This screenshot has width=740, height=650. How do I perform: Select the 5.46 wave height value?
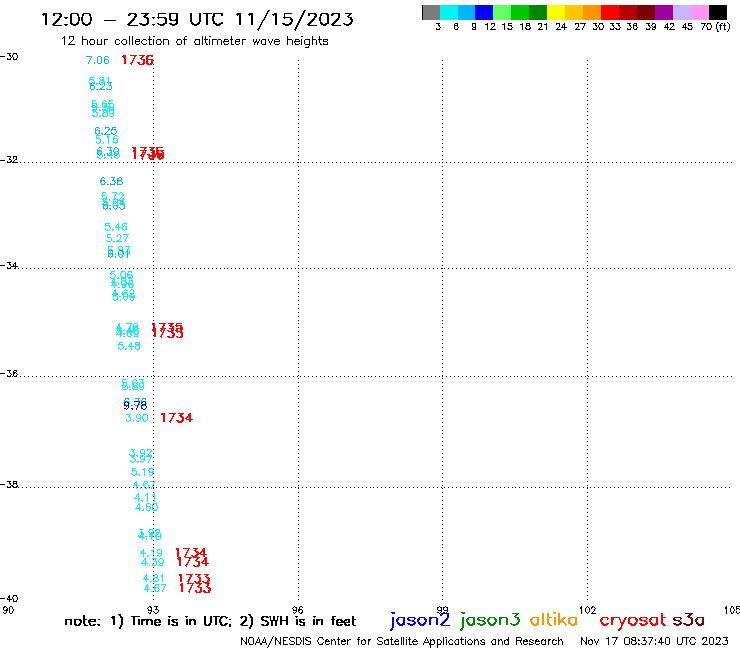[116, 227]
